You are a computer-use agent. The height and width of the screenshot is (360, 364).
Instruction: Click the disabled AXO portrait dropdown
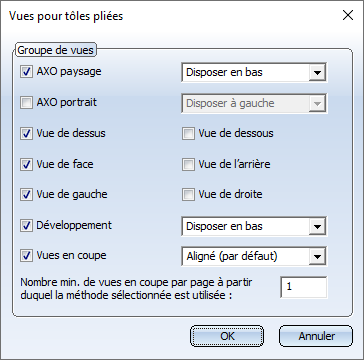pyautogui.click(x=254, y=103)
